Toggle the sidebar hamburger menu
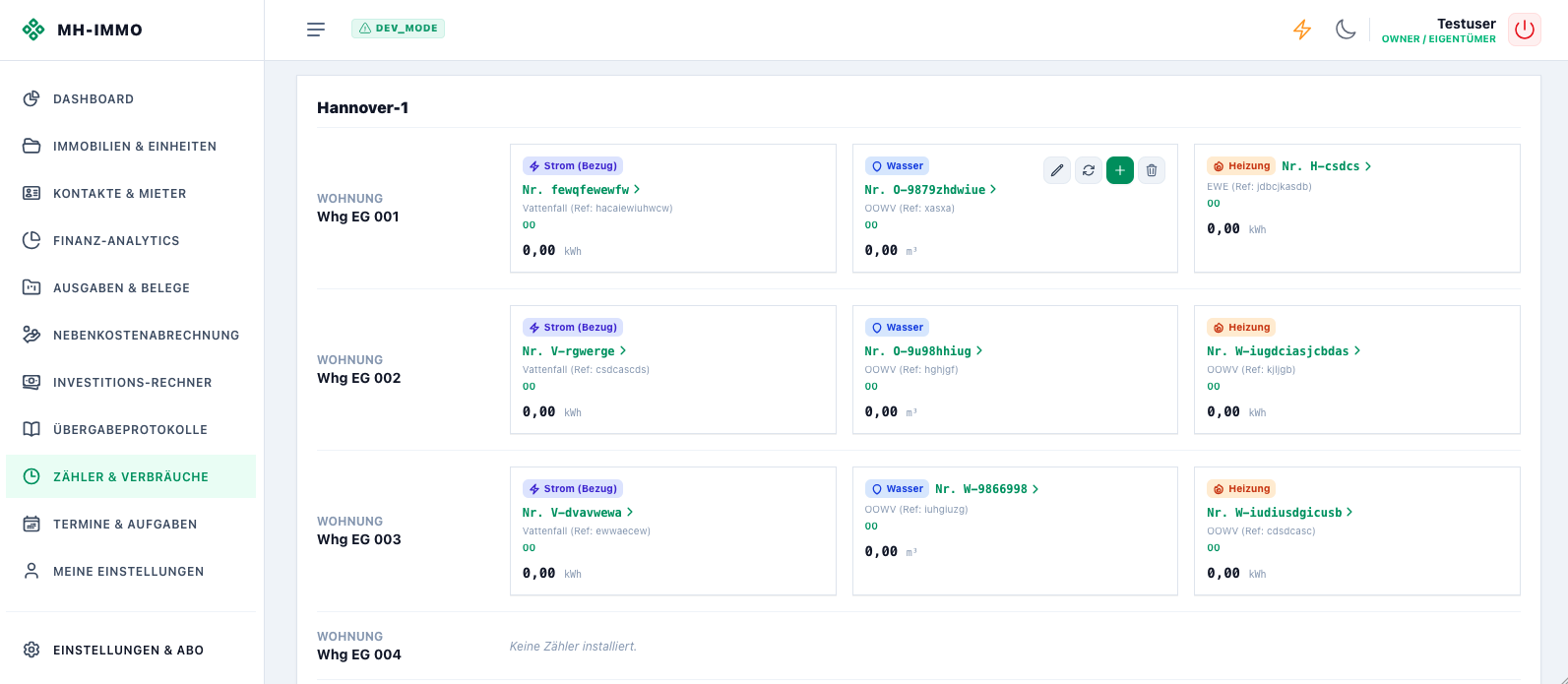The height and width of the screenshot is (684, 1568). (x=316, y=30)
